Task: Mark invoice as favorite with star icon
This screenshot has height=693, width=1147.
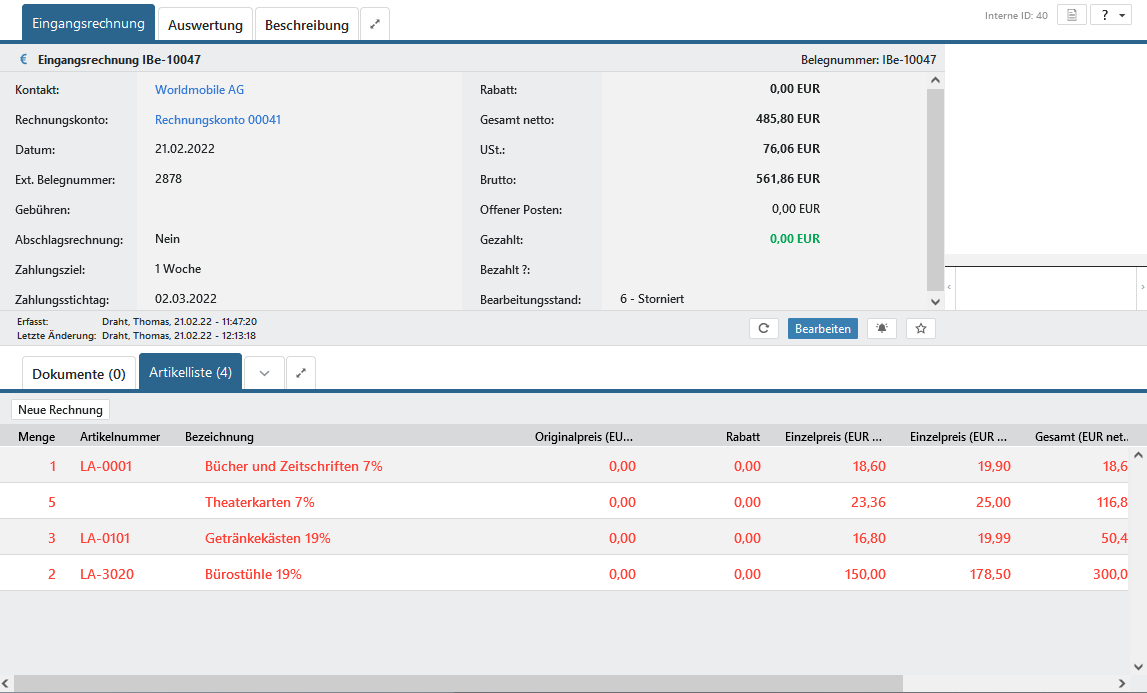Action: coord(920,328)
